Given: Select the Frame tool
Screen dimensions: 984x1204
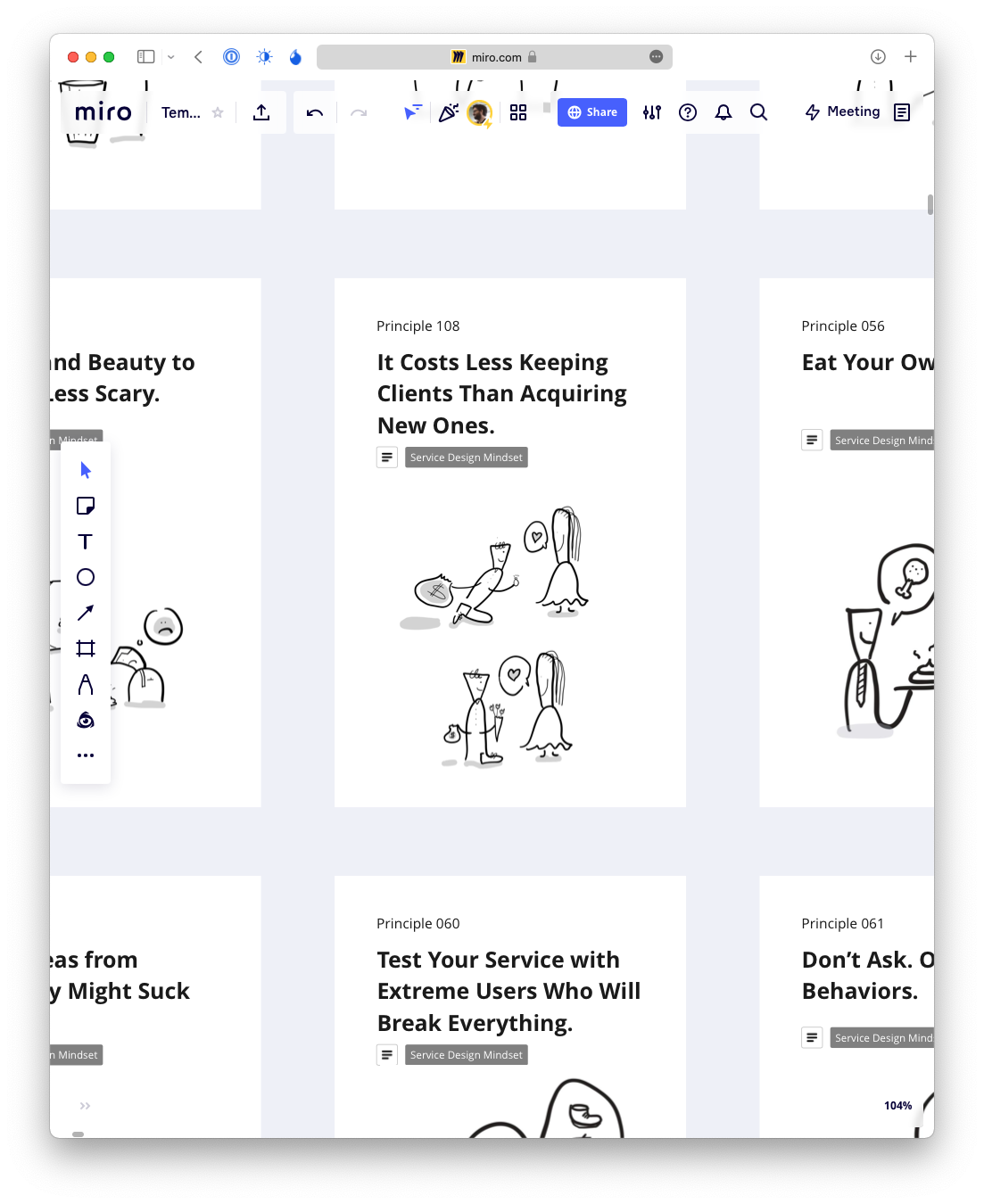Looking at the screenshot, I should click(x=86, y=648).
